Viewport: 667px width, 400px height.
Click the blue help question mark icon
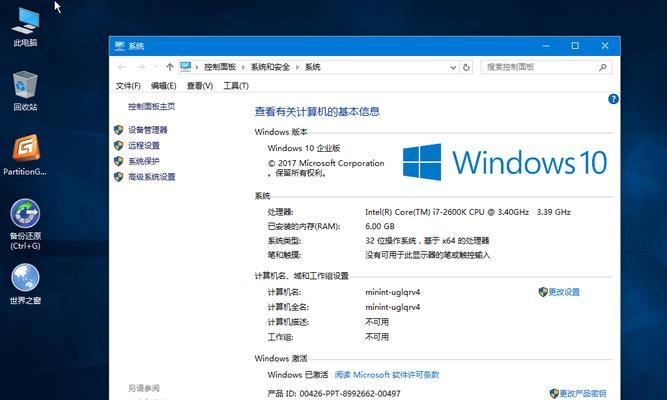point(613,99)
